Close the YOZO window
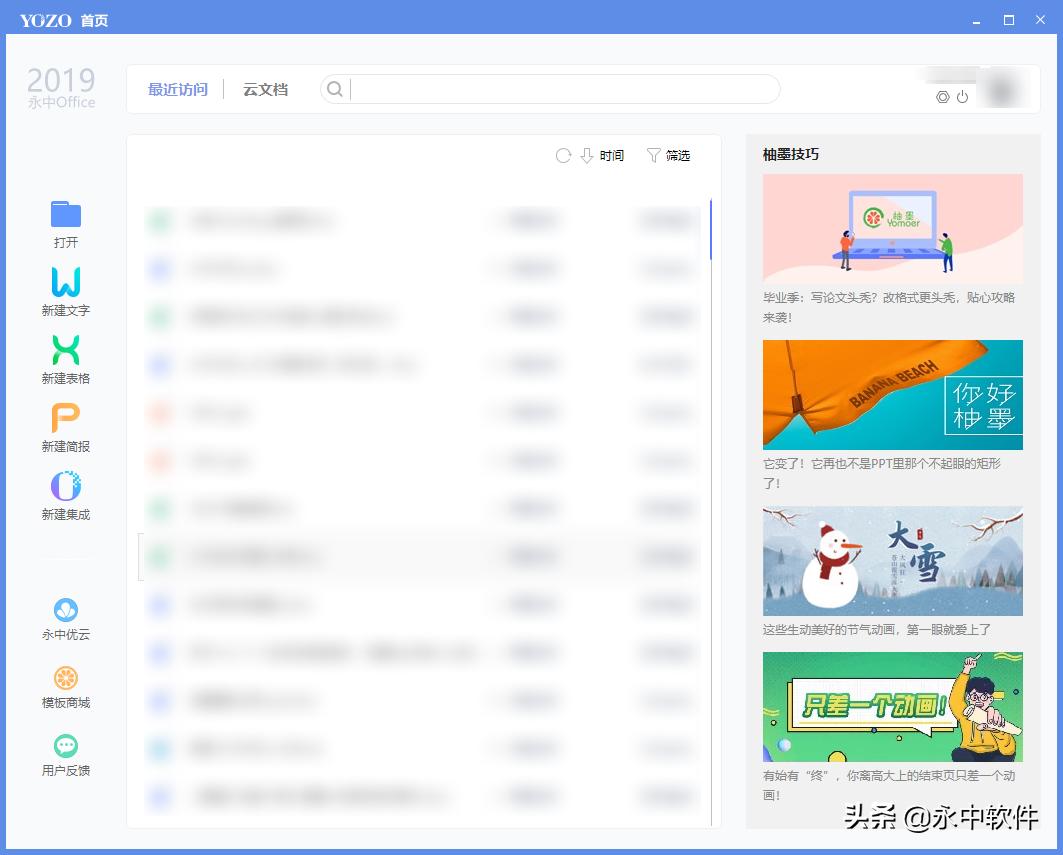Viewport: 1063px width, 855px height. 1040,20
